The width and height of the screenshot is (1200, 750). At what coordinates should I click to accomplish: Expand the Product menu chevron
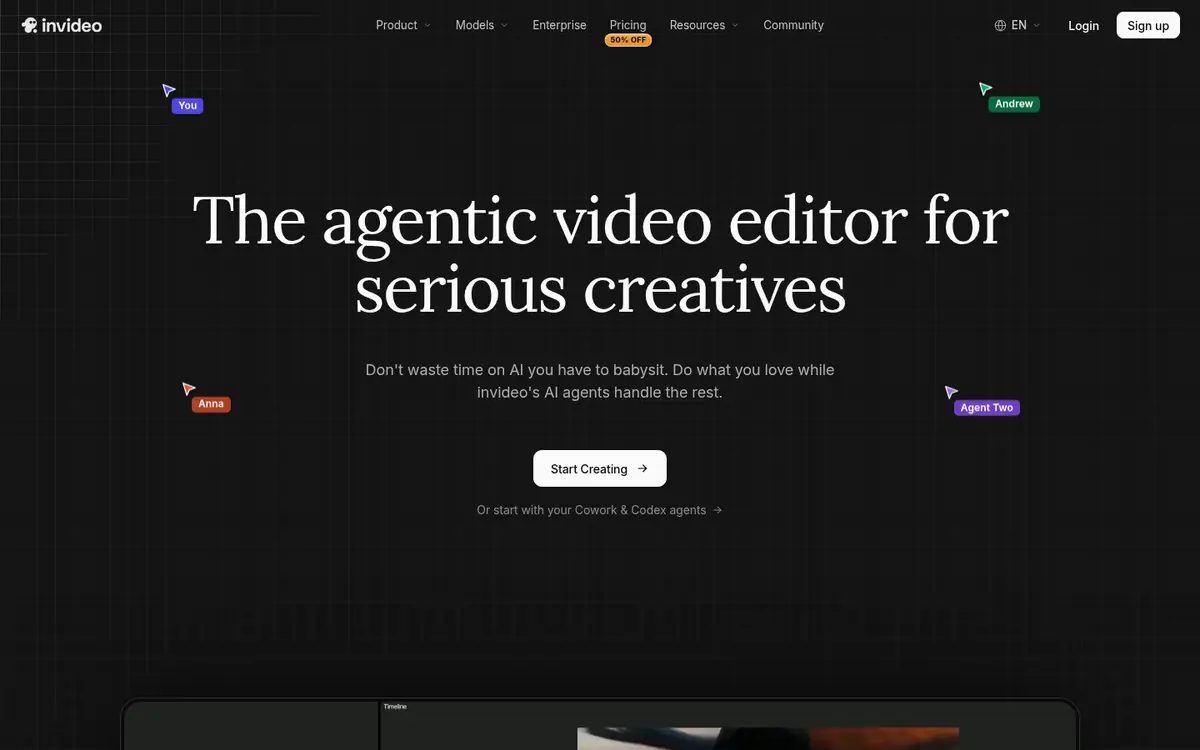click(x=428, y=25)
